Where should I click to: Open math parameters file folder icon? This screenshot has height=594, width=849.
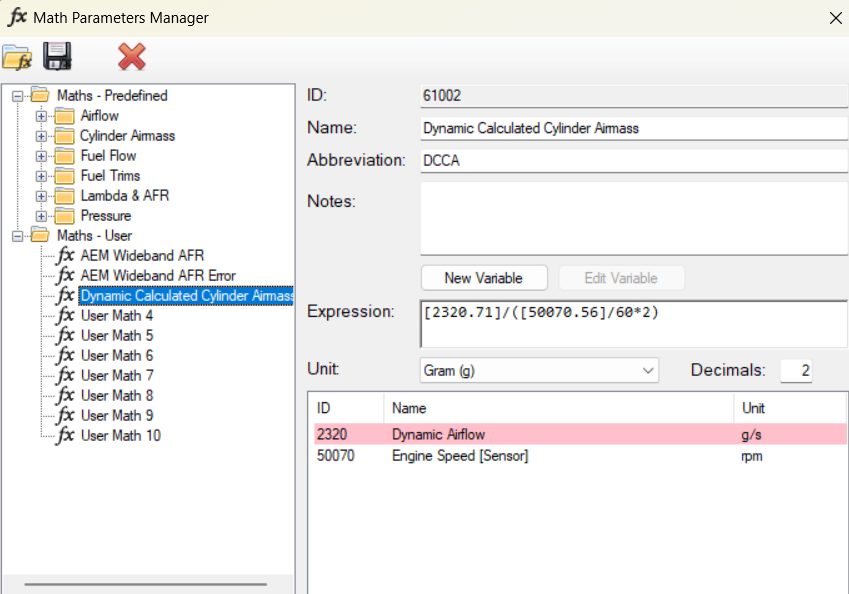pyautogui.click(x=17, y=57)
